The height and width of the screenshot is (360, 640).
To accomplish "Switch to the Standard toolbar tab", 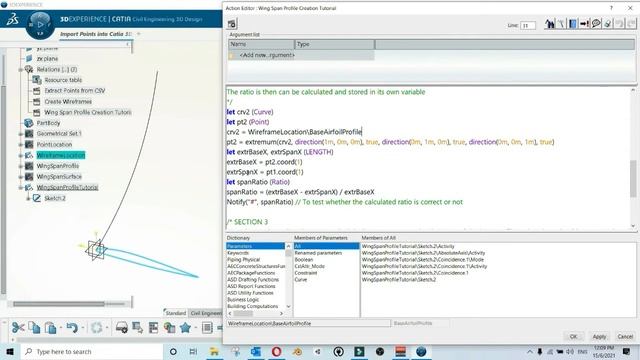I will [176, 313].
